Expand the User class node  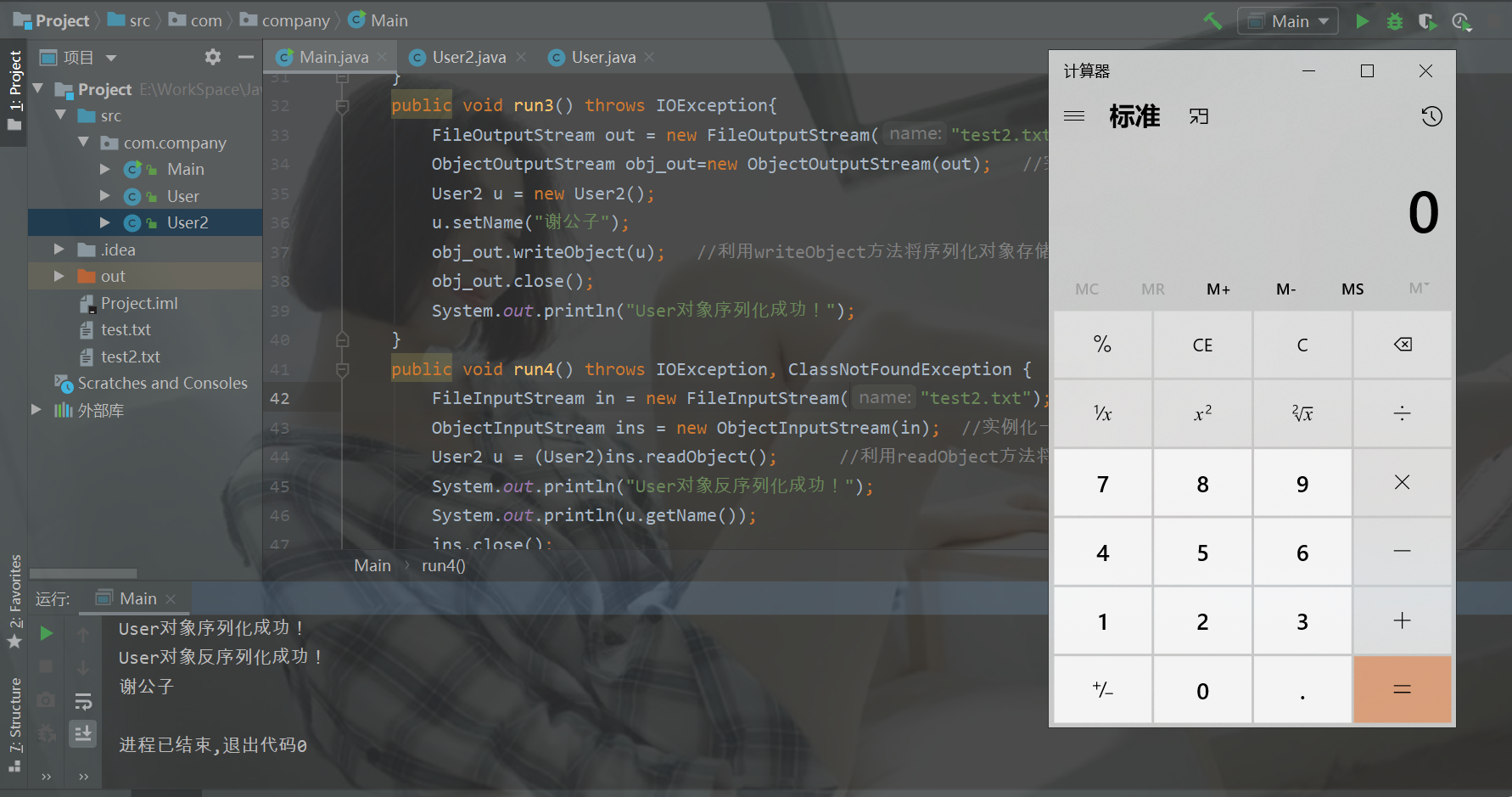[x=105, y=196]
